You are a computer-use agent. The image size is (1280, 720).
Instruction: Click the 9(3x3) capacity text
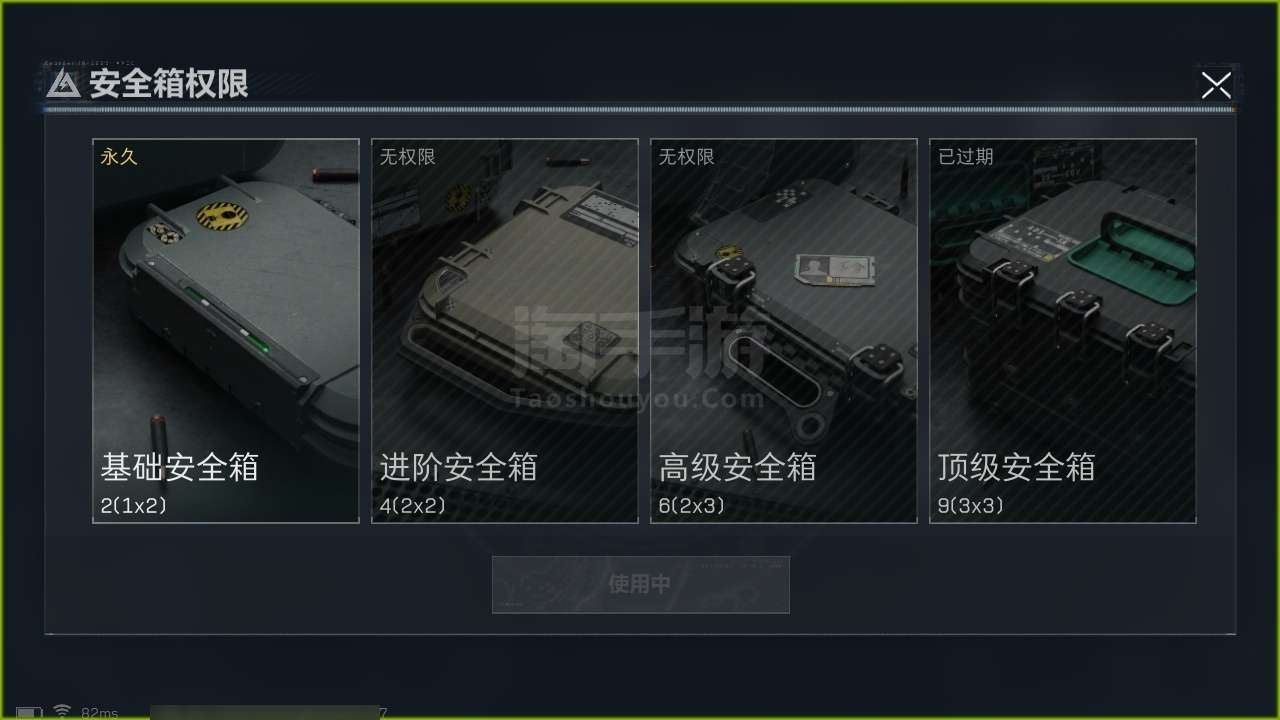point(970,506)
